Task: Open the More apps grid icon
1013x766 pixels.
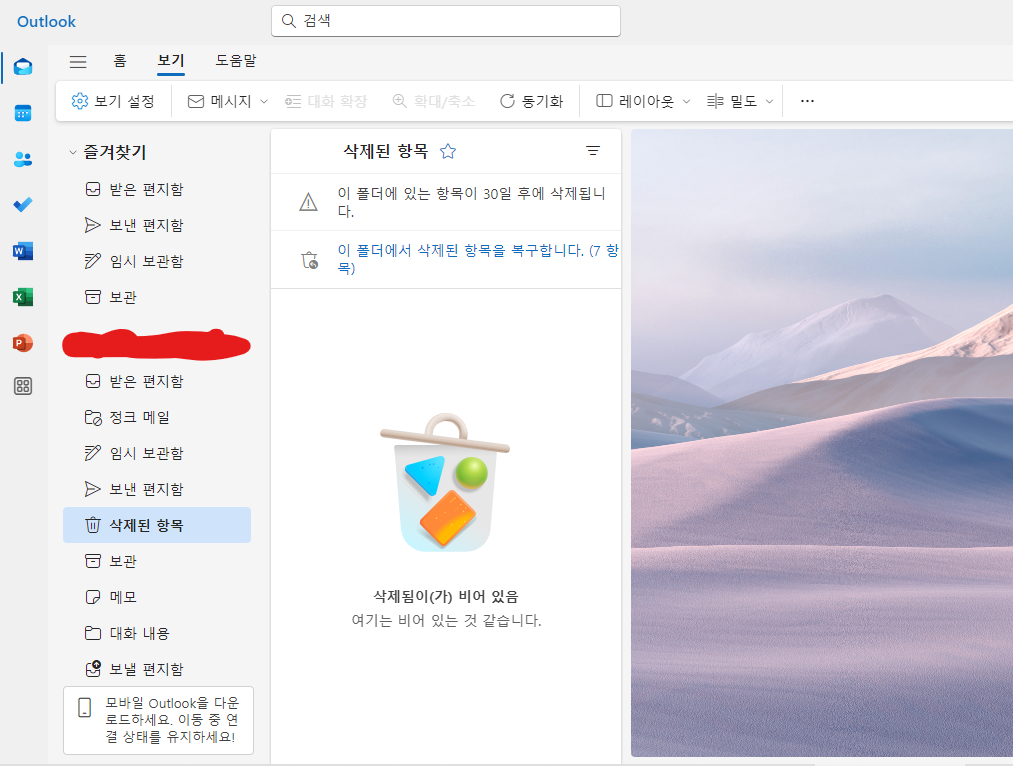Action: click(23, 386)
